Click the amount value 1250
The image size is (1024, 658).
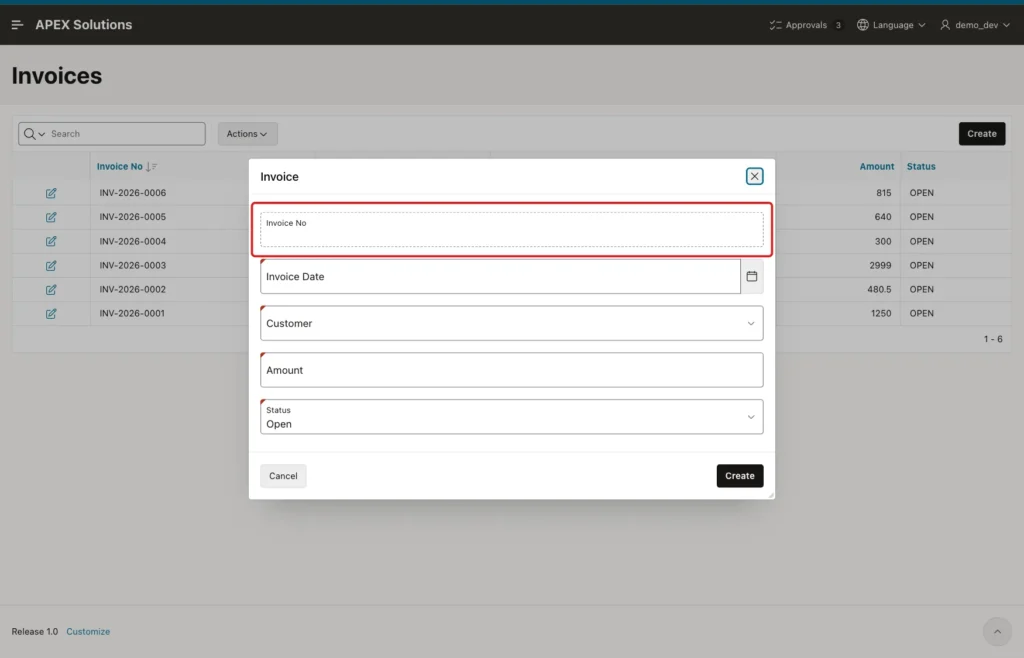click(x=881, y=313)
